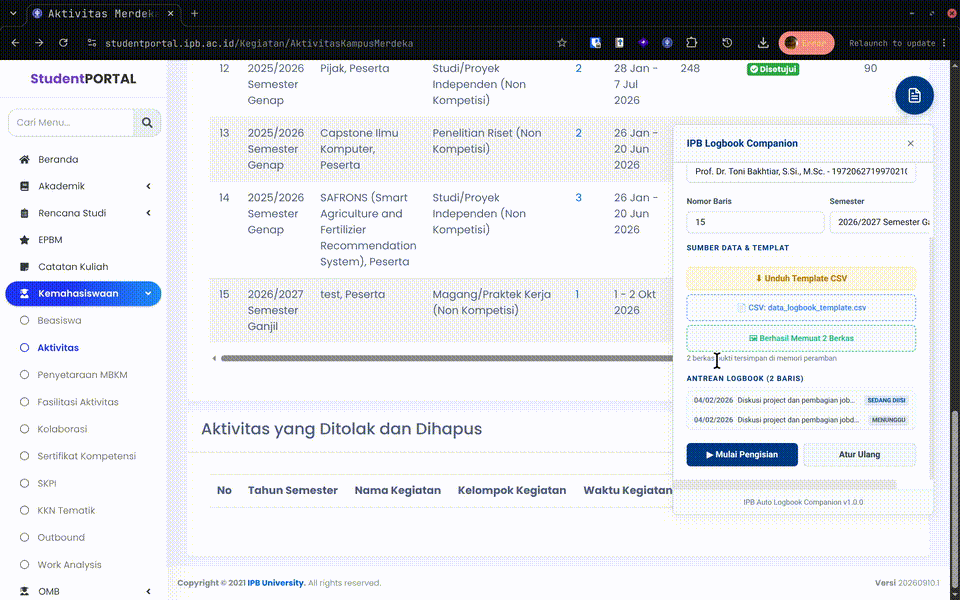Click the Rencana Studi clipboard icon
The image size is (960, 600).
tap(24, 213)
